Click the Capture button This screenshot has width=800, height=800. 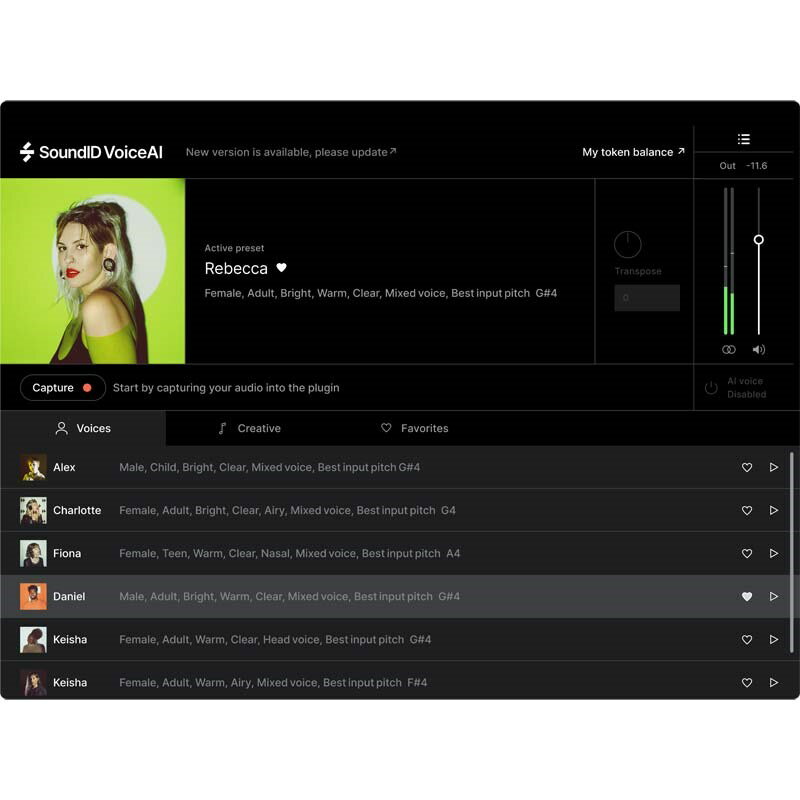(x=63, y=388)
